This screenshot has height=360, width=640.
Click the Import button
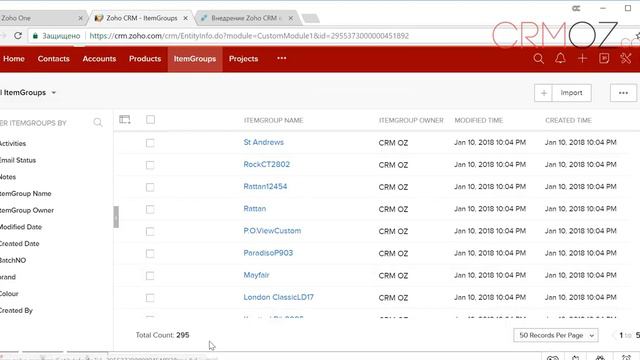tap(571, 93)
